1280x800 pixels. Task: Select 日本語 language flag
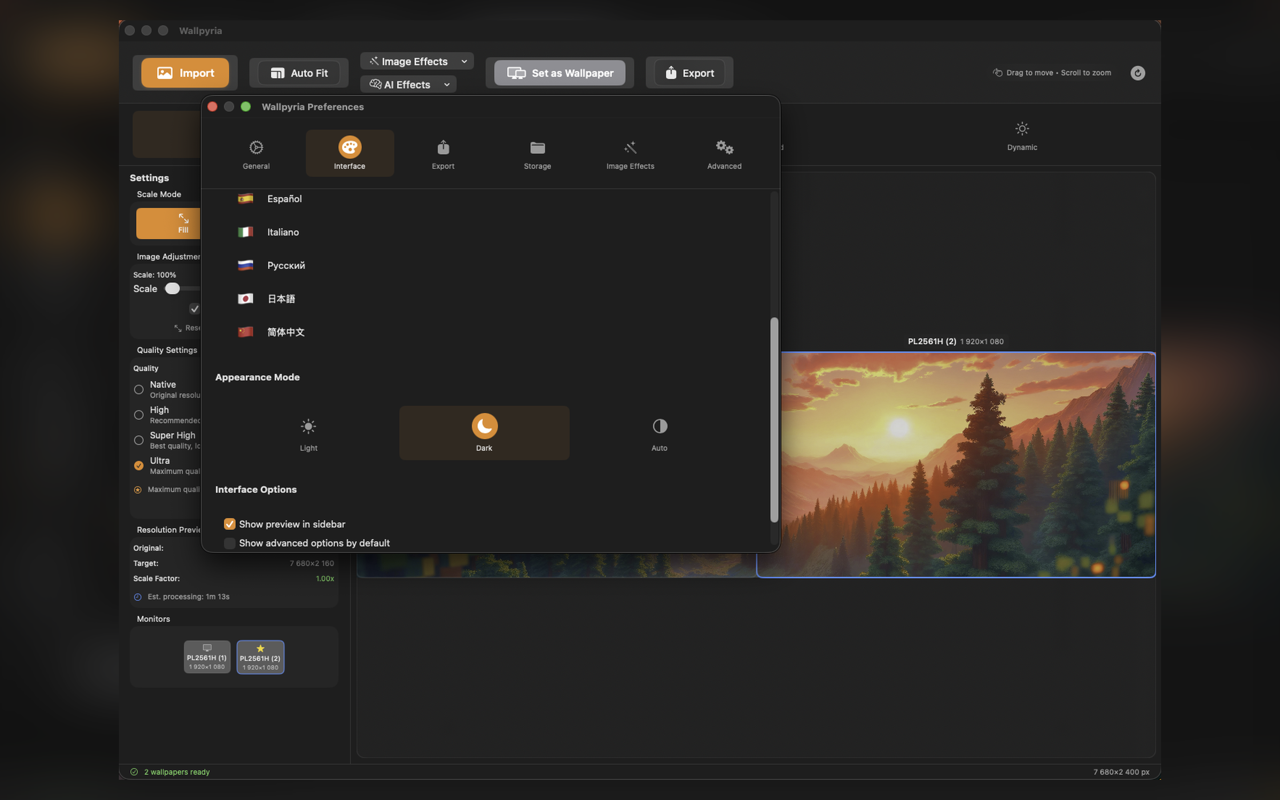point(245,298)
